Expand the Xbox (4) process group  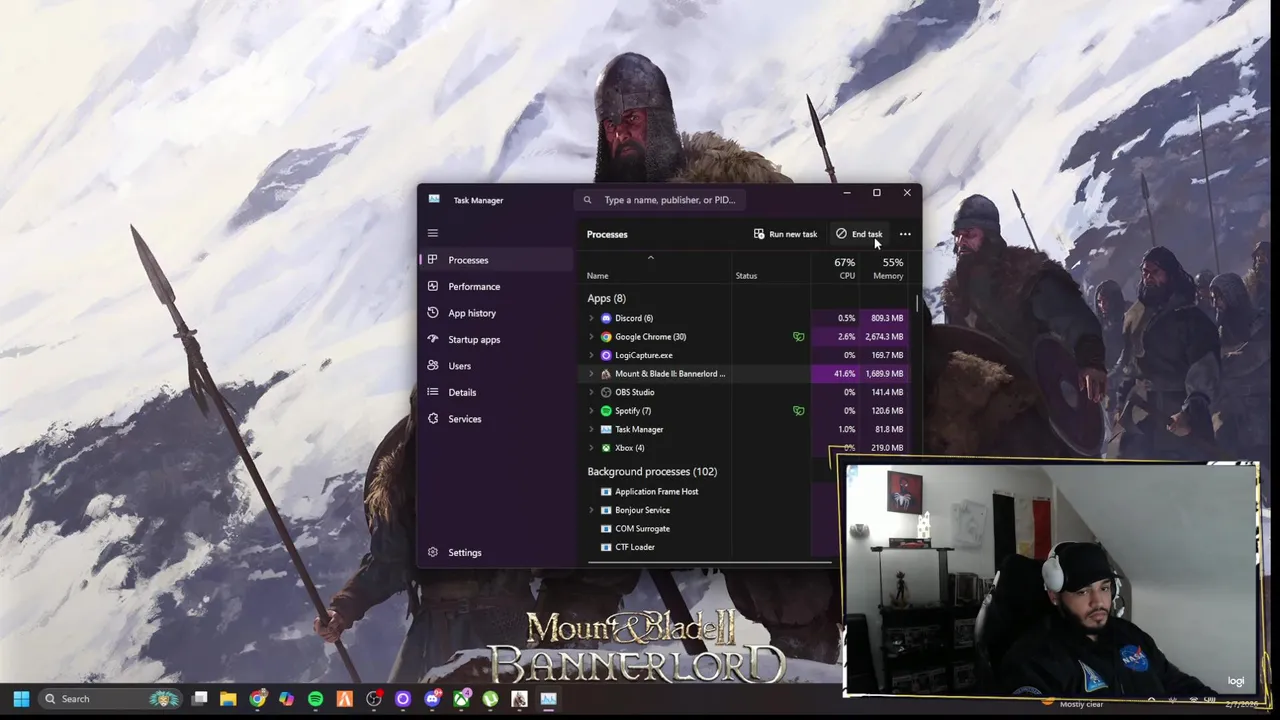pos(591,448)
